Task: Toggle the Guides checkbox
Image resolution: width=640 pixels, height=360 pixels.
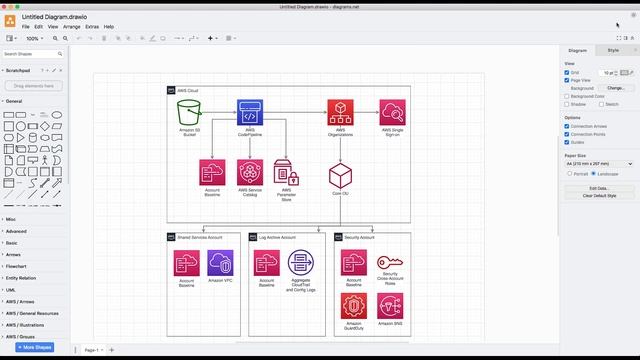Action: click(567, 142)
